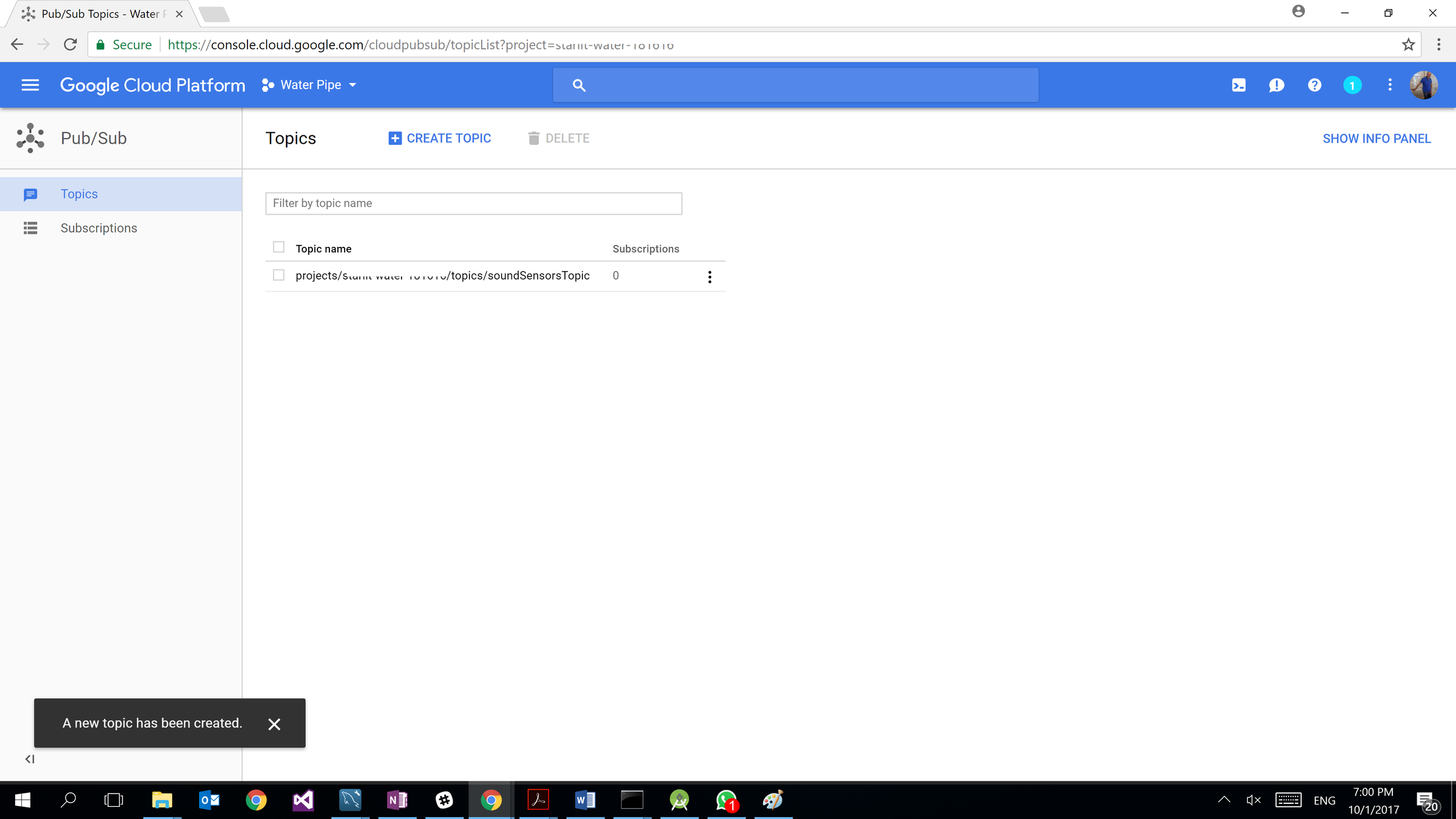Click the CREATE TOPIC button
This screenshot has height=819, width=1456.
440,138
